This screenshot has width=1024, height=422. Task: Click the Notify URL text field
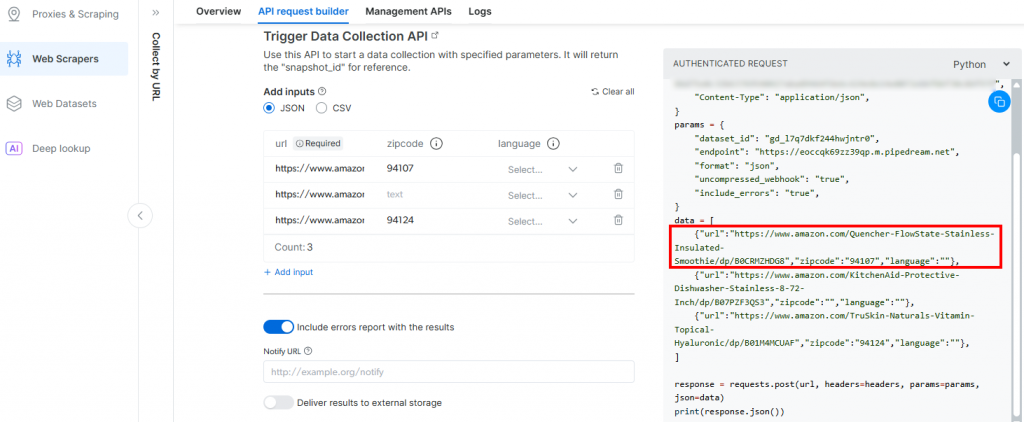(x=448, y=372)
